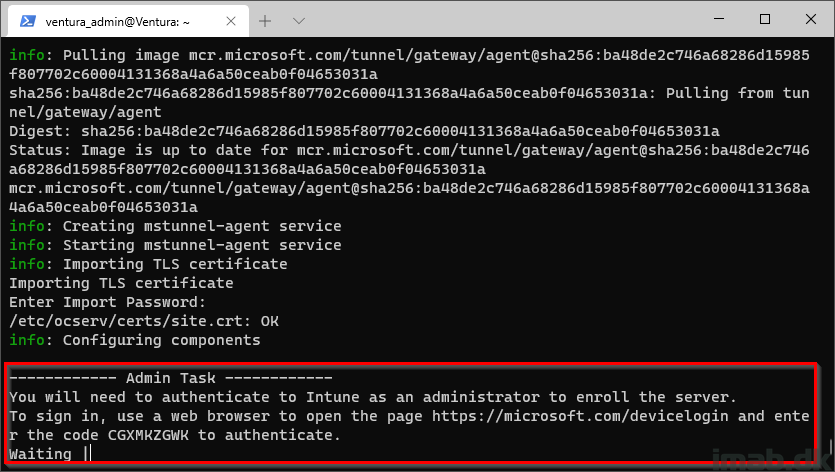This screenshot has height=472, width=835.
Task: Close the ventura_admin@Ventura tab
Action: point(231,21)
